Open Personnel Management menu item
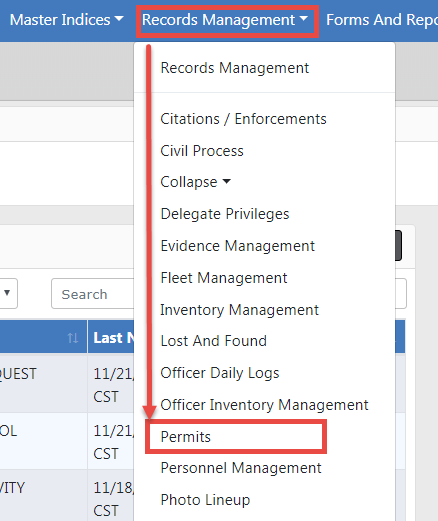The image size is (438, 521). [241, 468]
